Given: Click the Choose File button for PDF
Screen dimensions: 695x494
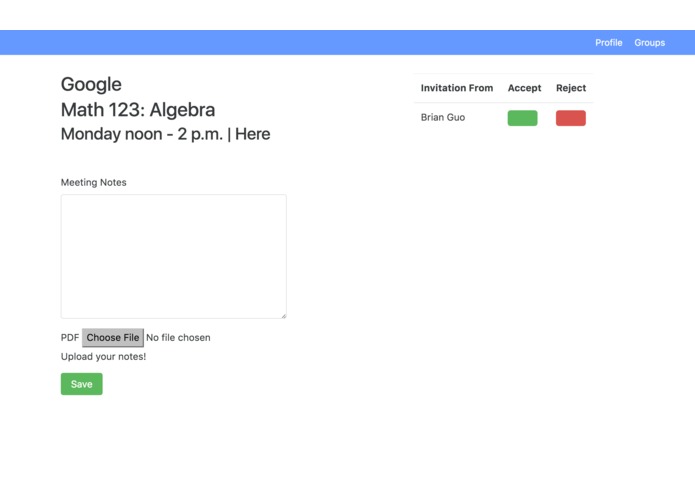Looking at the screenshot, I should (x=113, y=338).
